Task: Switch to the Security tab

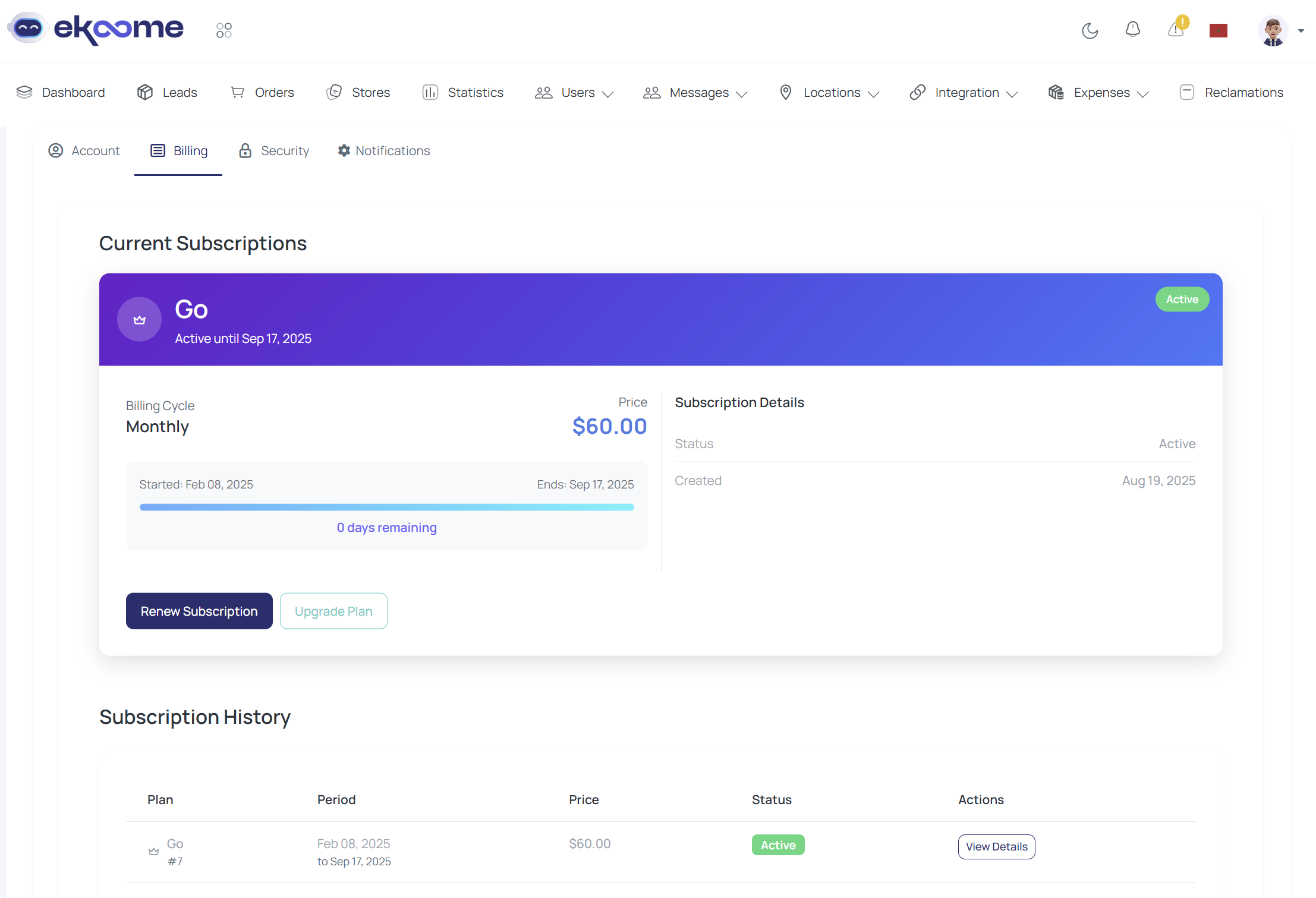Action: click(x=273, y=150)
